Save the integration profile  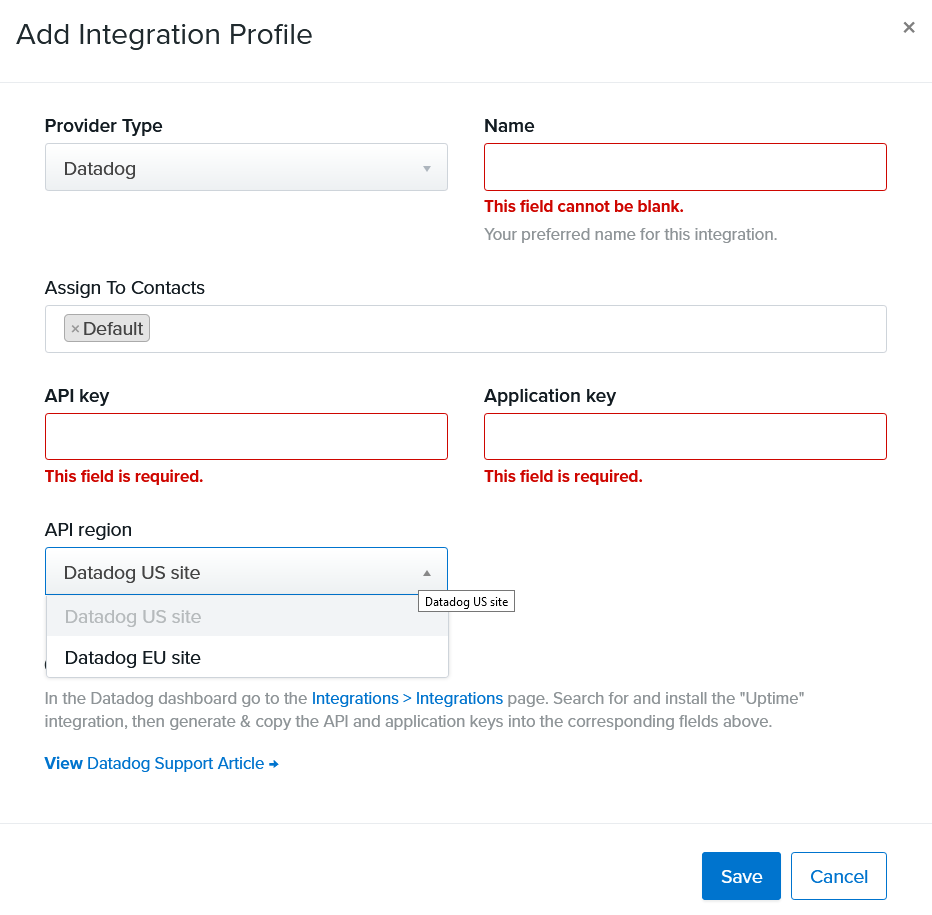[741, 875]
